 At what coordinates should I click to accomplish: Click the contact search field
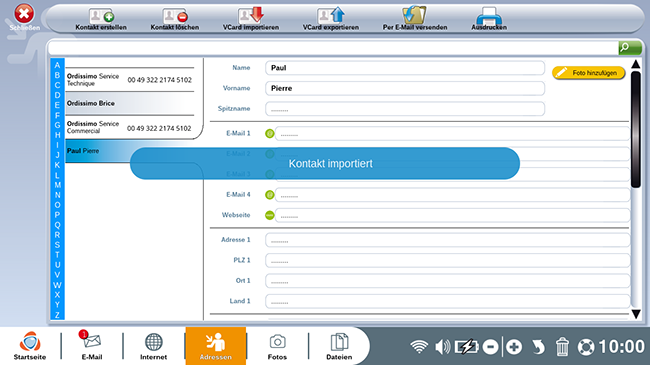point(333,48)
